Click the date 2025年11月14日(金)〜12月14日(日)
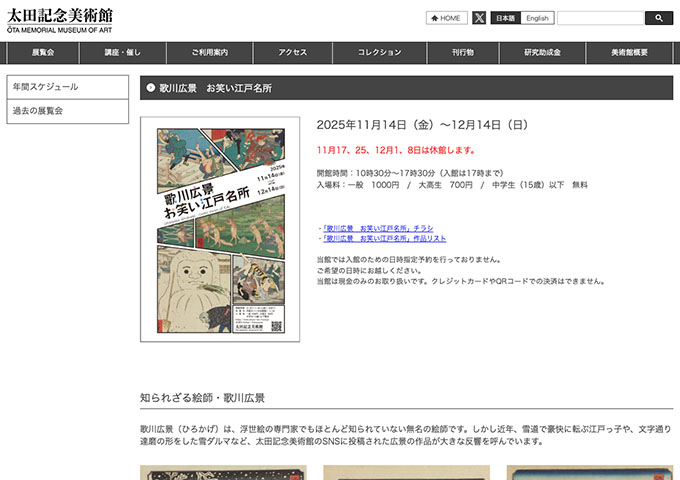 422,125
